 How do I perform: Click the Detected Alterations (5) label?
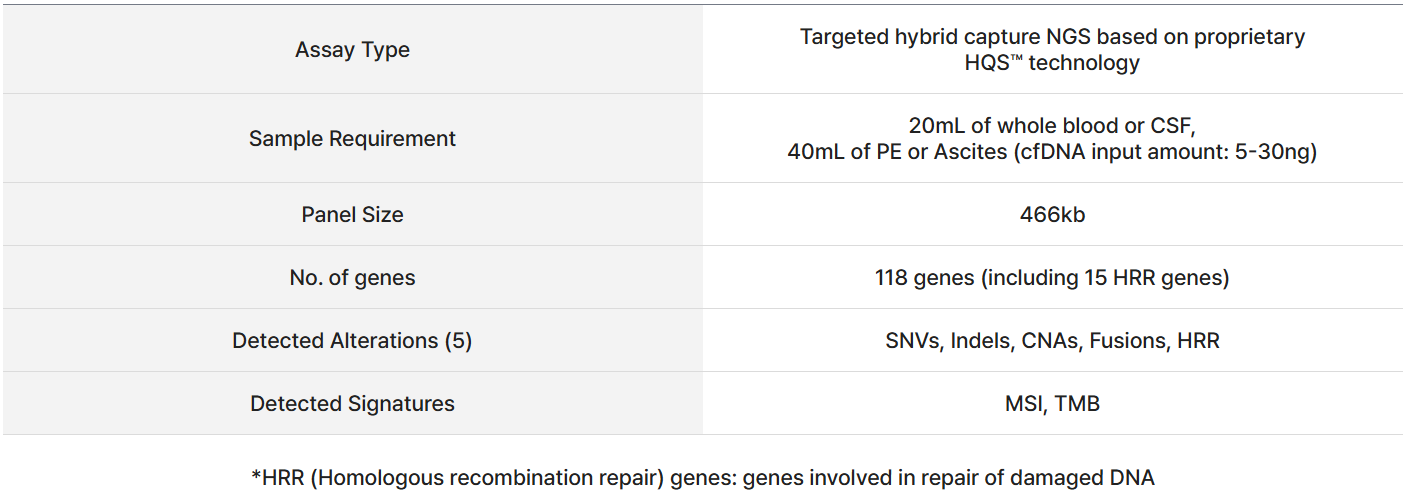tap(352, 341)
